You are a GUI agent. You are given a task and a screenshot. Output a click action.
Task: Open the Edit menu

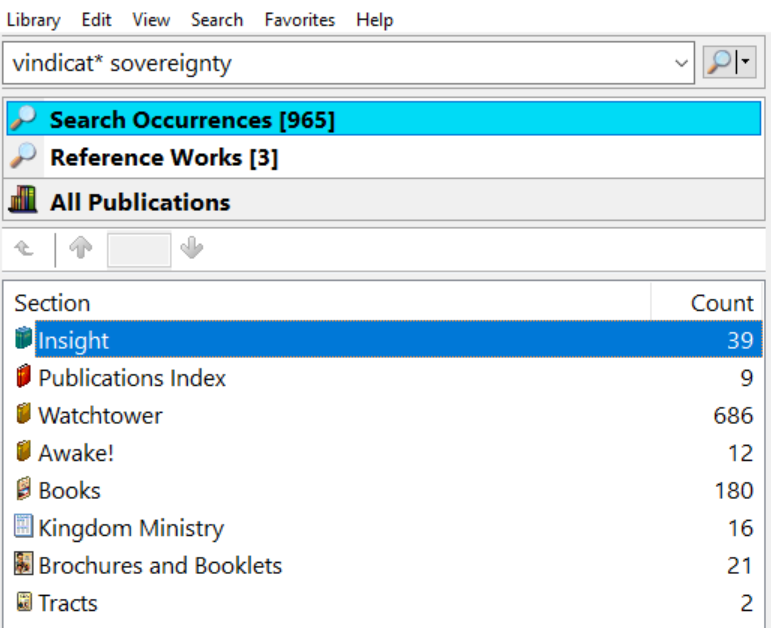[x=96, y=20]
